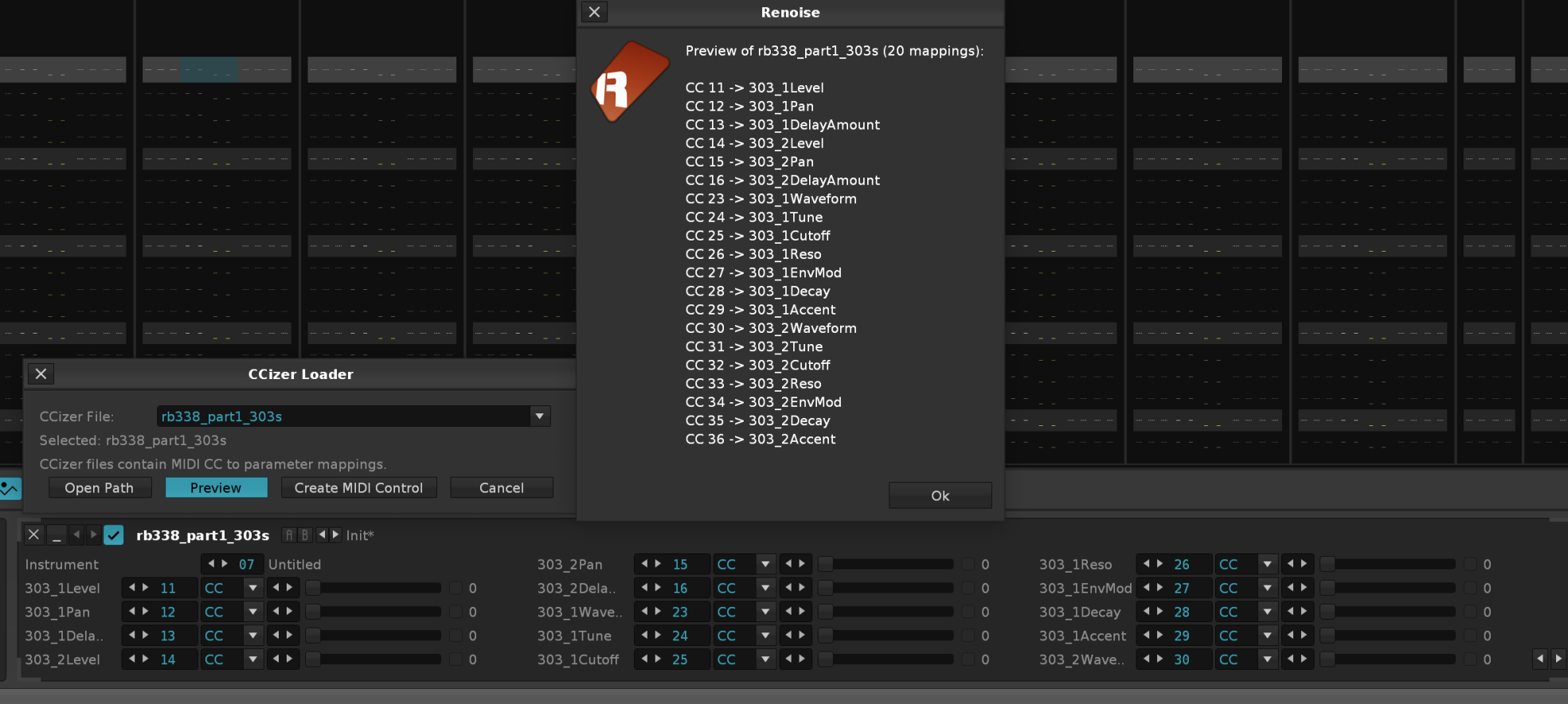
Task: Click the Open Path button
Action: [100, 487]
